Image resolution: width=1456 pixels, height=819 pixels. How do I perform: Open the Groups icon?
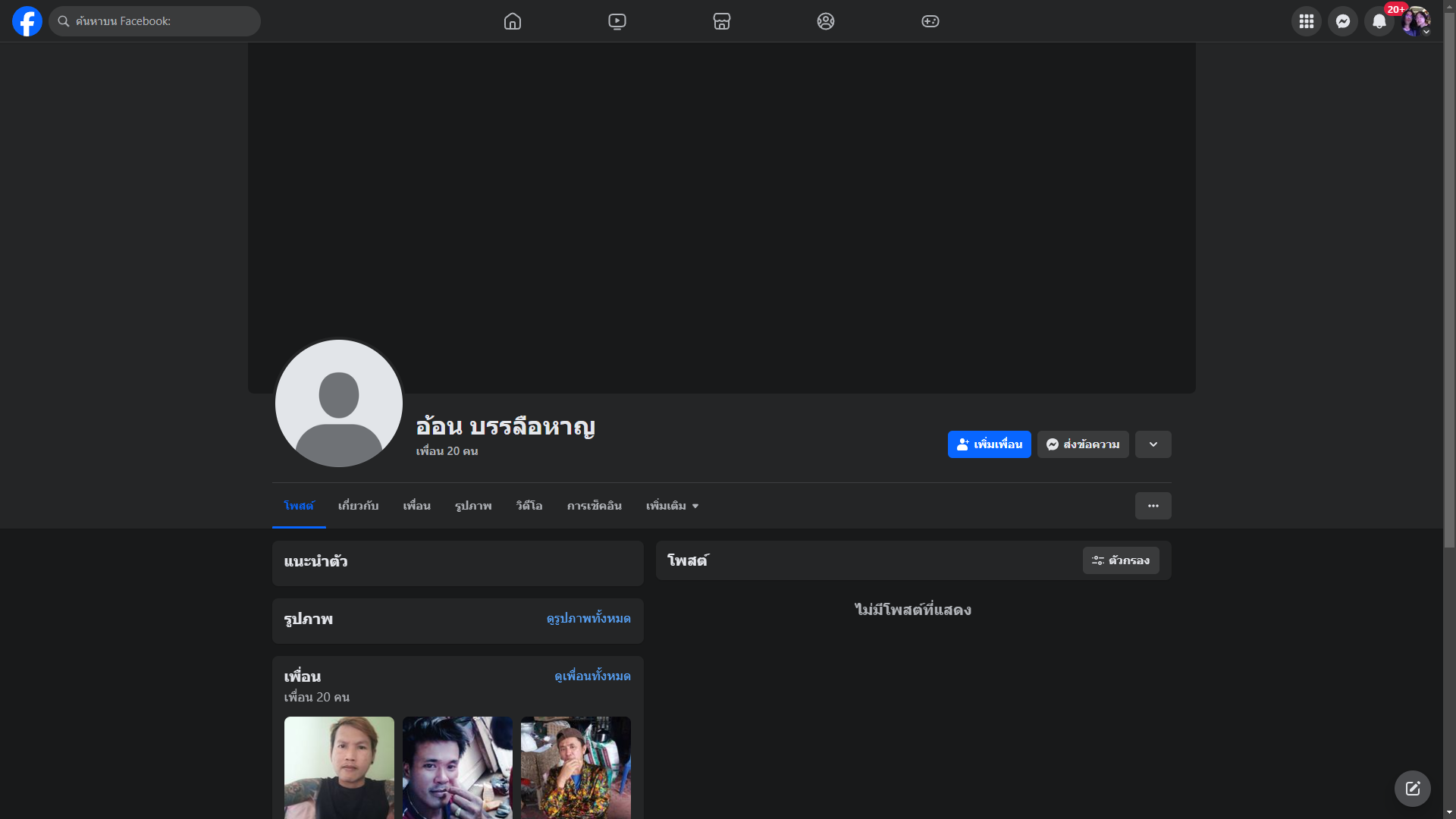click(826, 21)
